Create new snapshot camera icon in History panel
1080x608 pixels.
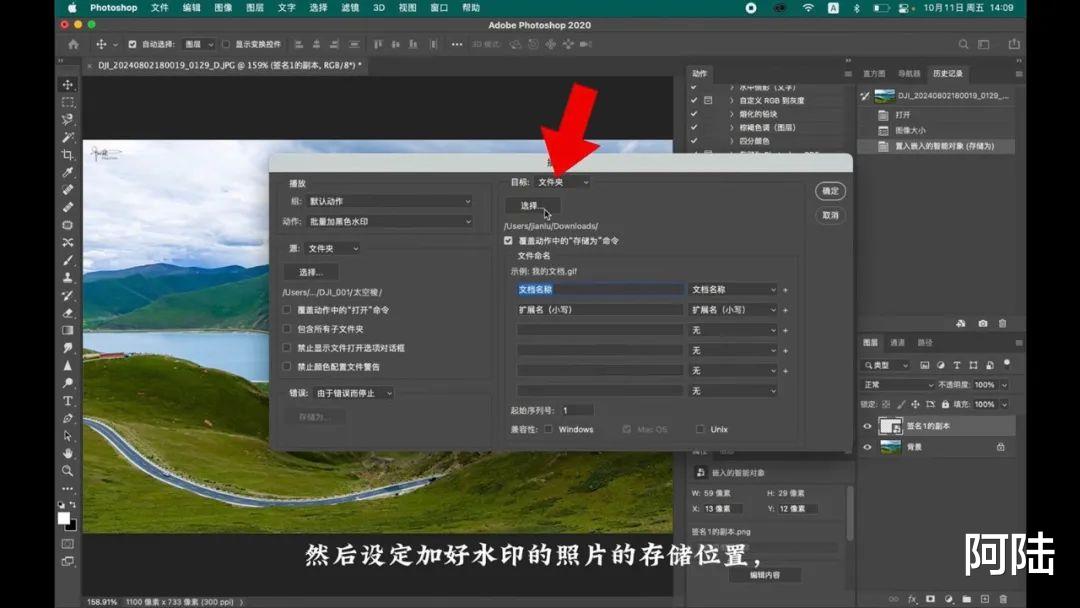coord(983,323)
